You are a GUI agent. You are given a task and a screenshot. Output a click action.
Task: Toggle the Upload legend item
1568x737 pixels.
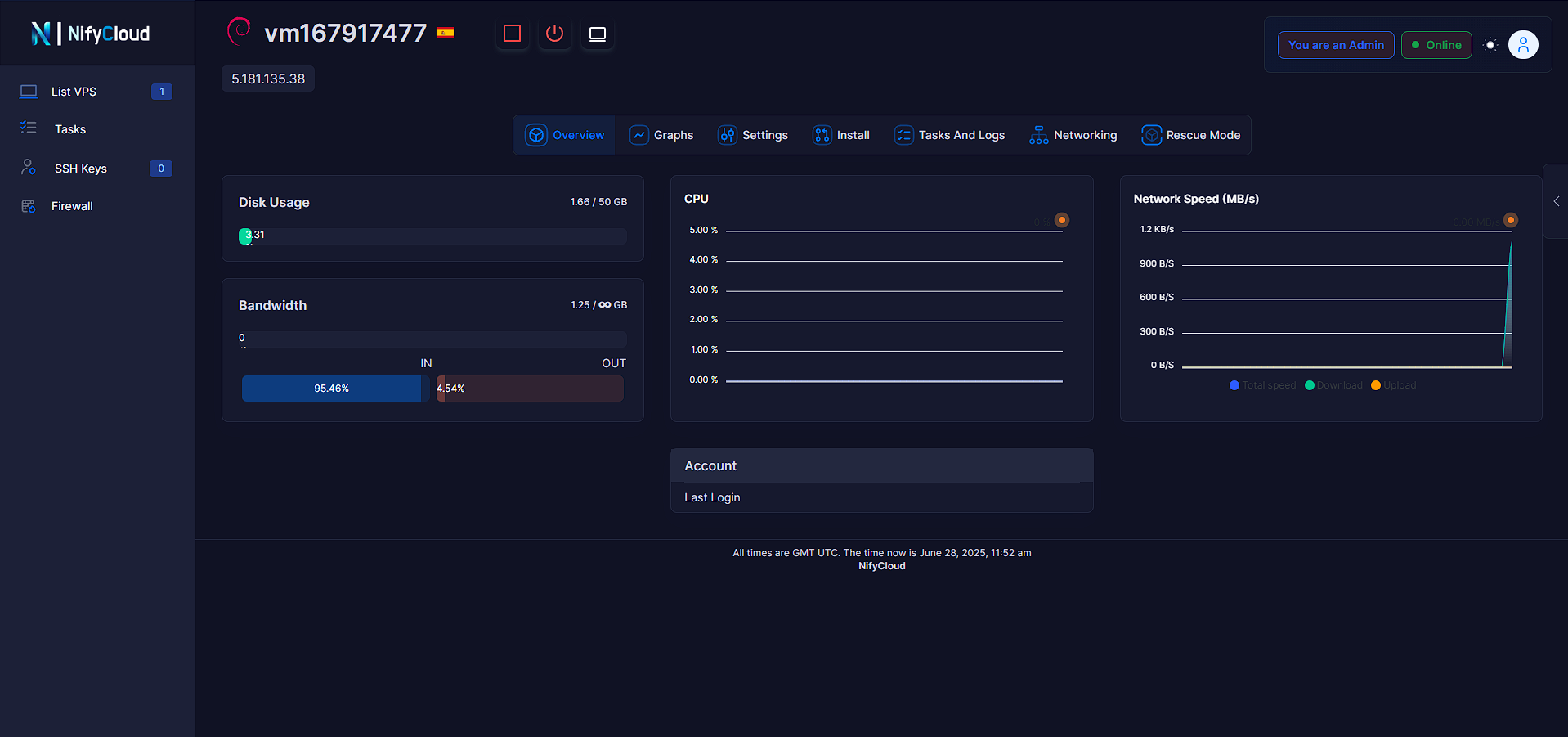pyautogui.click(x=1394, y=385)
